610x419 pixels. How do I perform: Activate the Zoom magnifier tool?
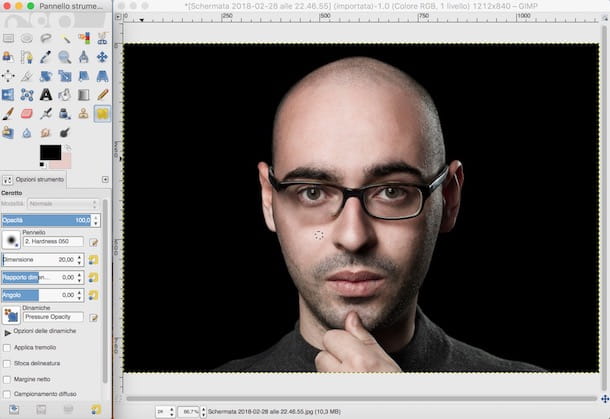pos(65,57)
